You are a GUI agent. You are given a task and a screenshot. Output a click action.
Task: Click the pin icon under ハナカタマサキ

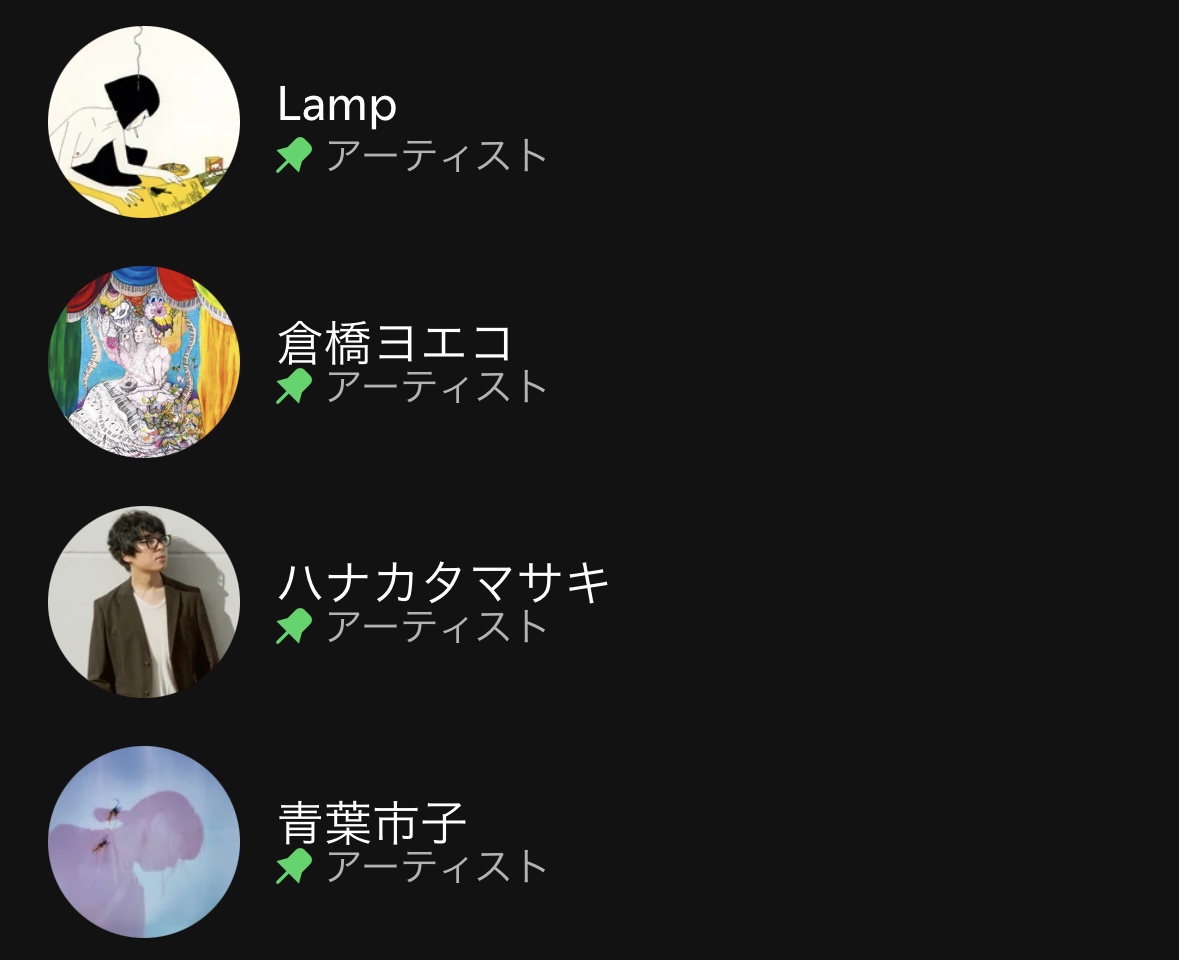(x=294, y=625)
